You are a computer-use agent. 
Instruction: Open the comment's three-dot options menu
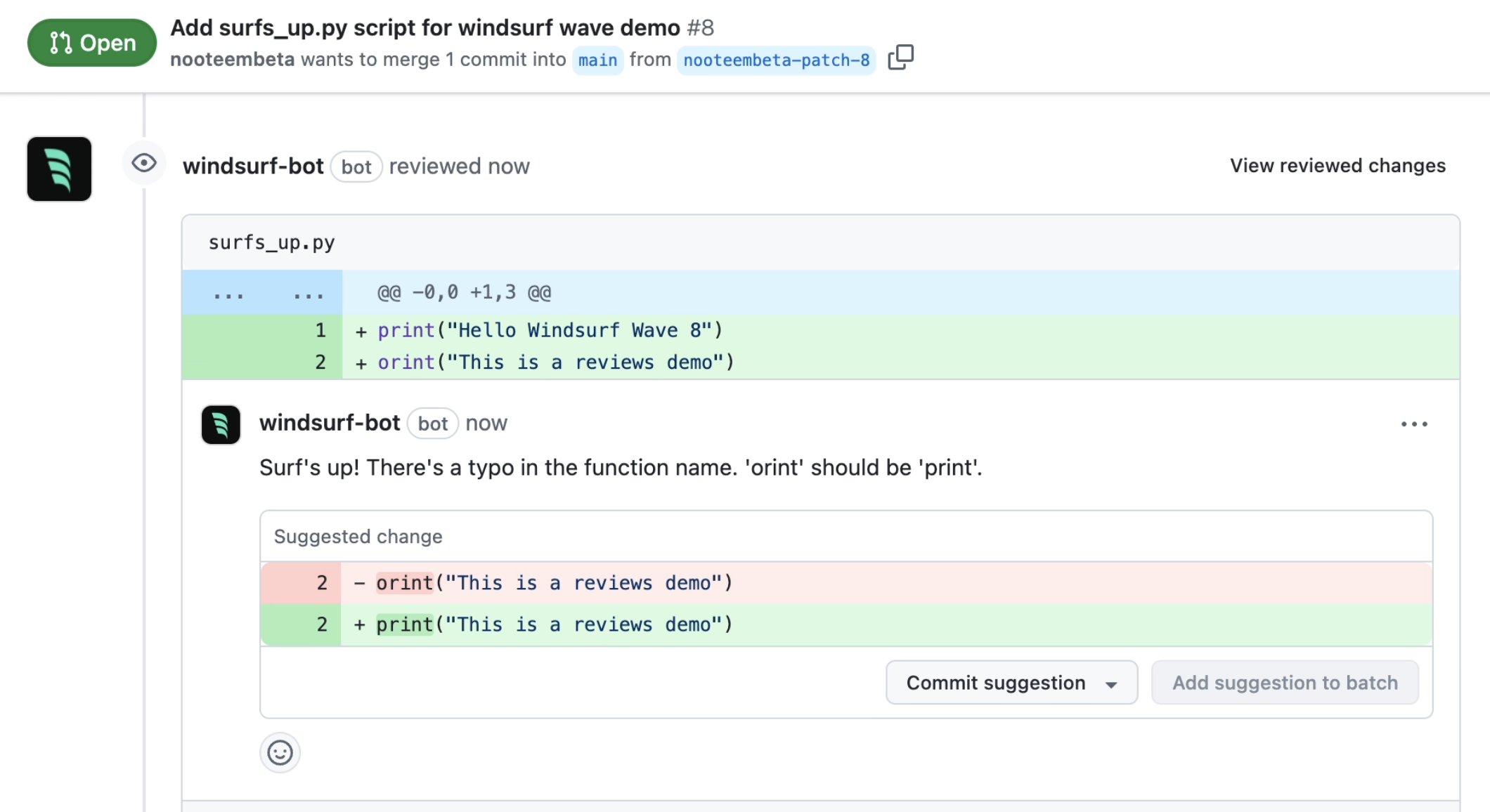(x=1414, y=424)
